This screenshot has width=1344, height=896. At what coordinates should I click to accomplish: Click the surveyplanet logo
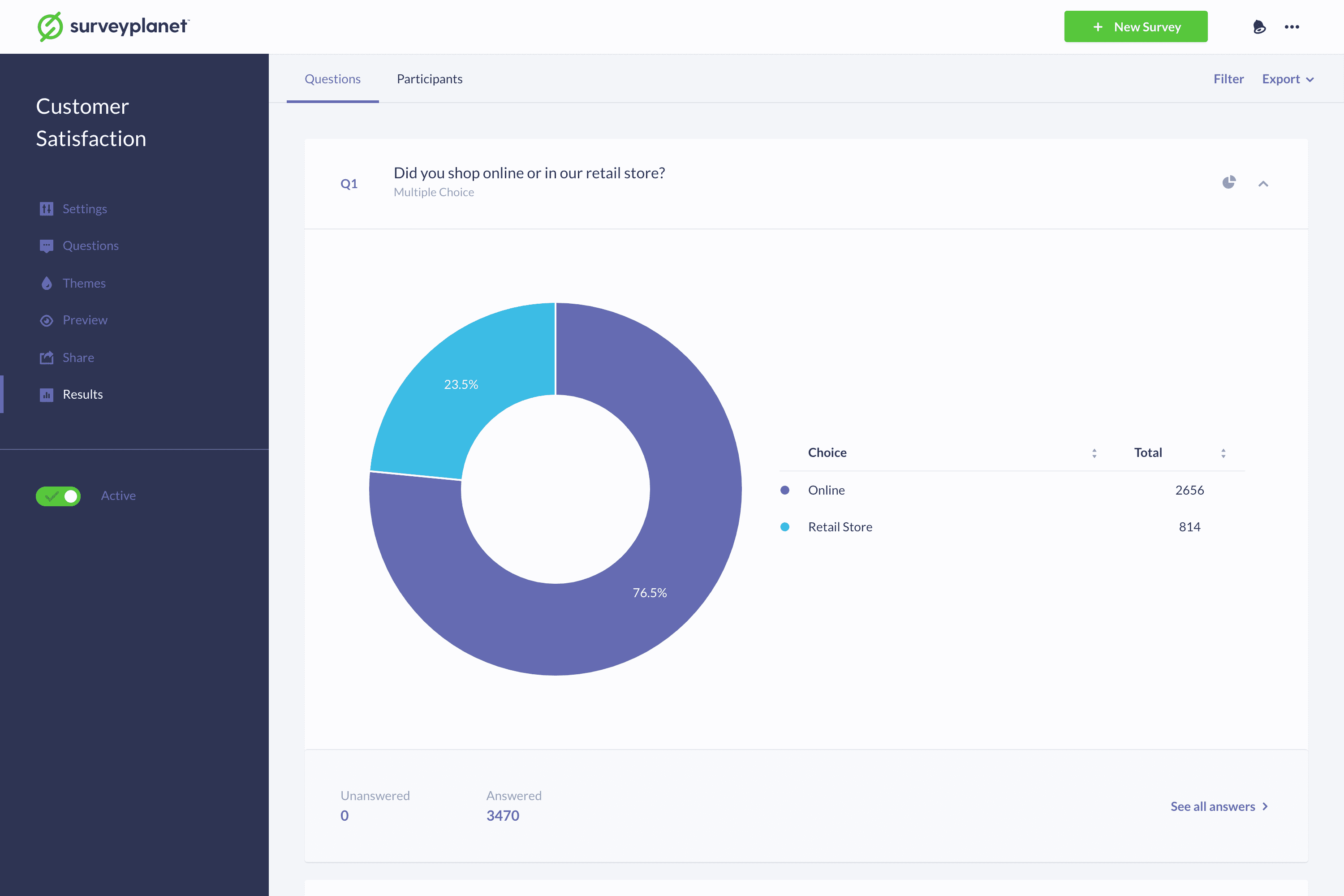112,26
